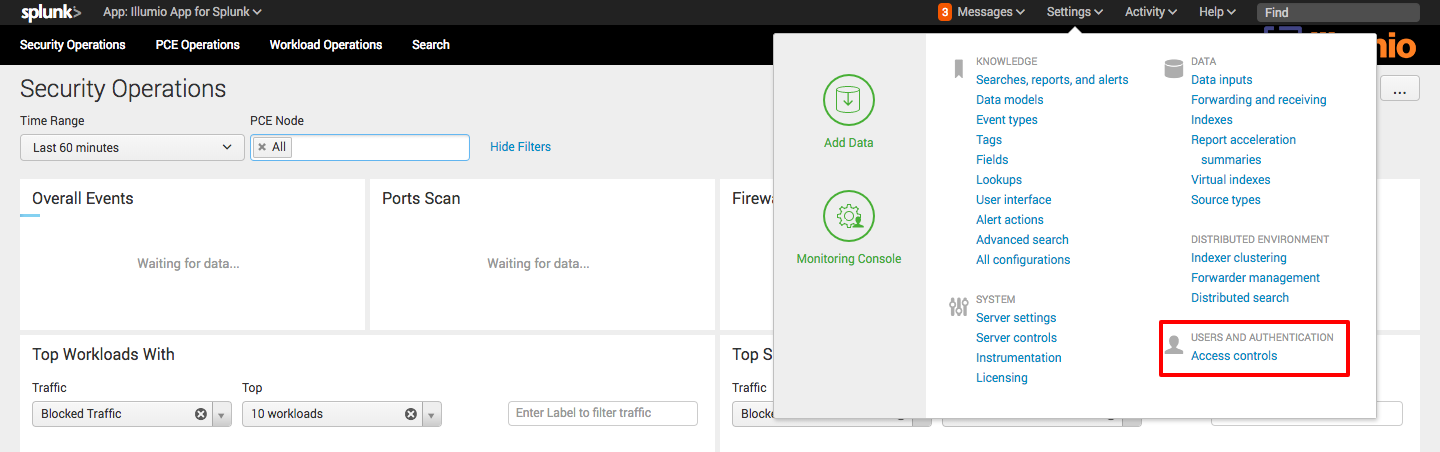Open Server settings
The image size is (1440, 452).
tap(1016, 318)
